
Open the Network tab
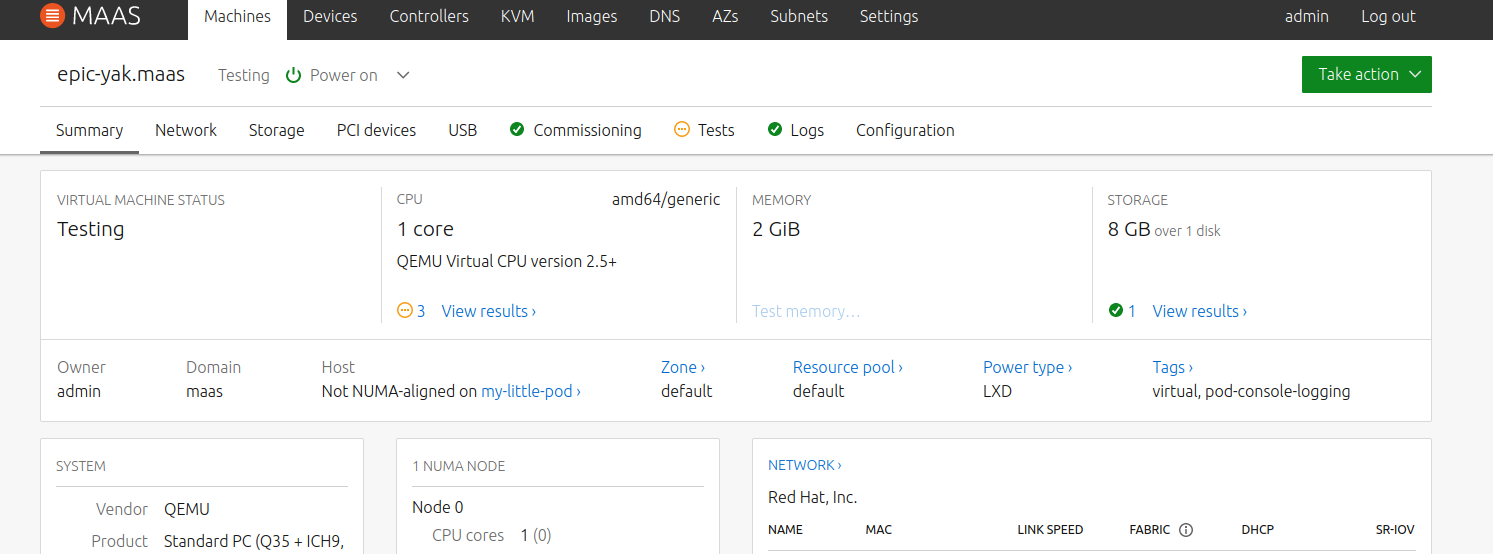click(x=186, y=130)
